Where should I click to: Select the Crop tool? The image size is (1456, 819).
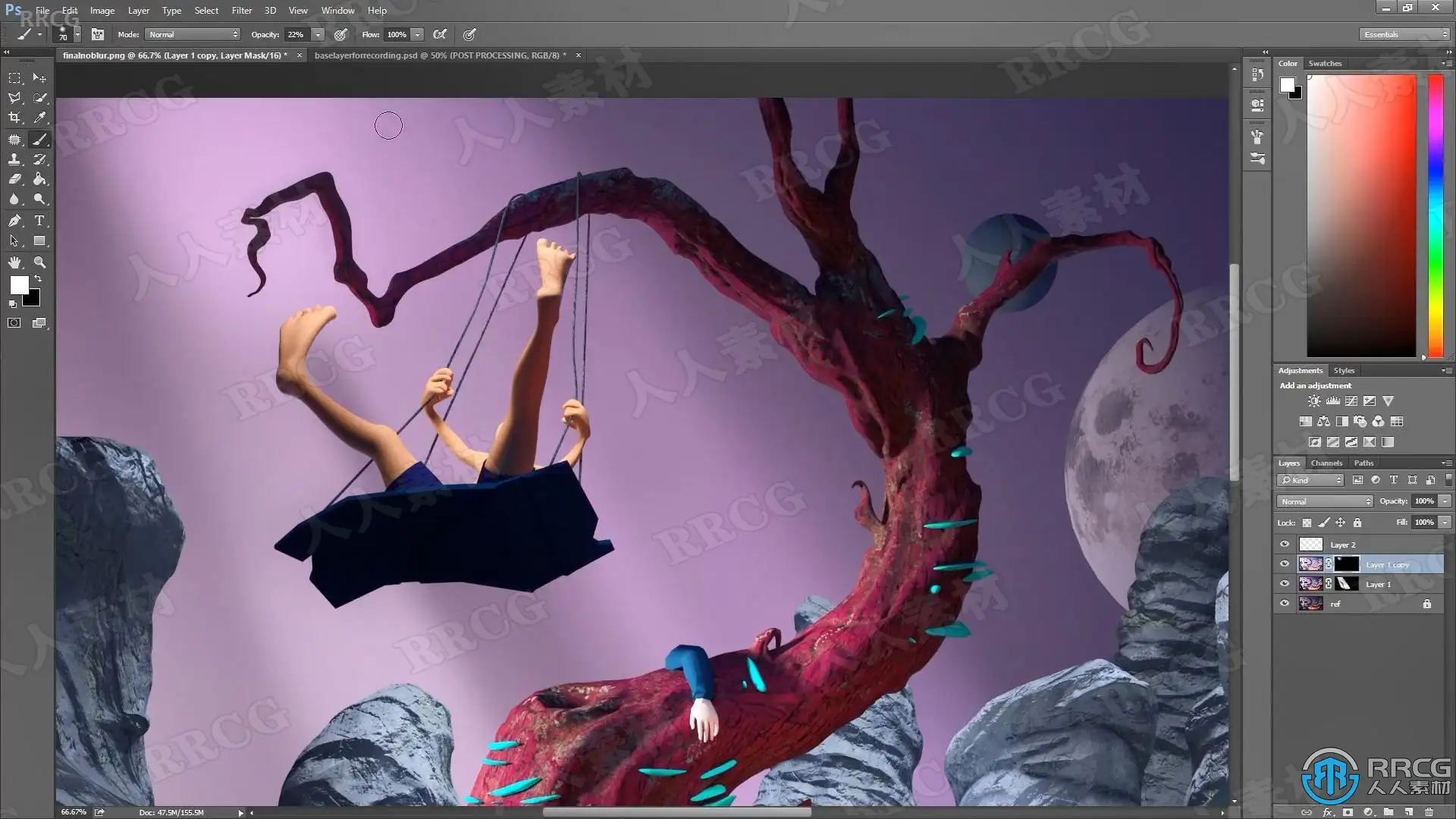[x=14, y=118]
